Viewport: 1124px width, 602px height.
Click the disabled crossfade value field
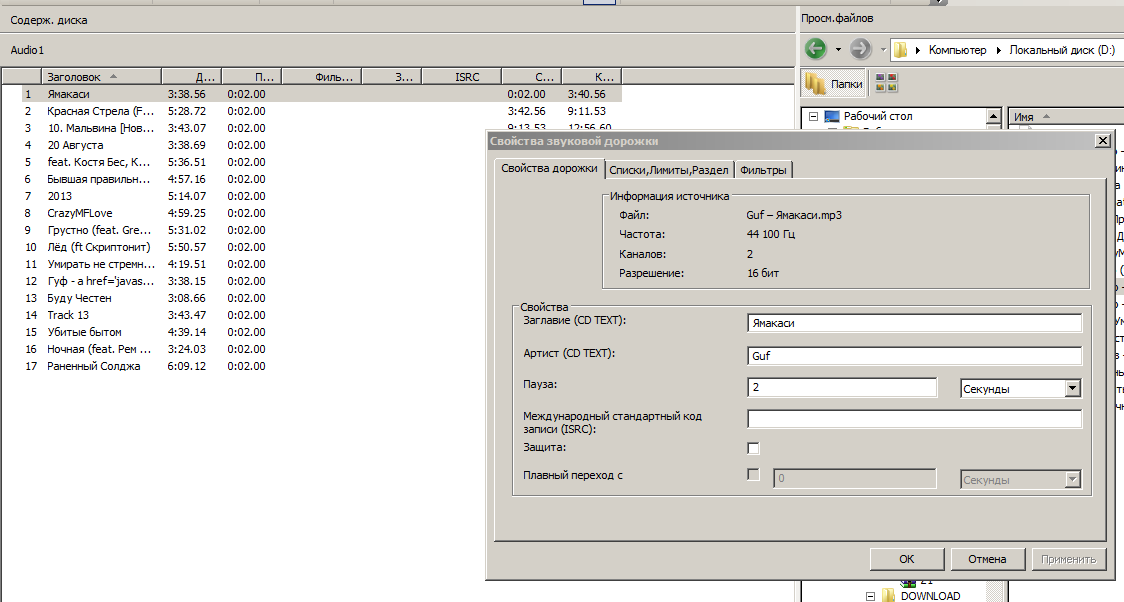854,479
